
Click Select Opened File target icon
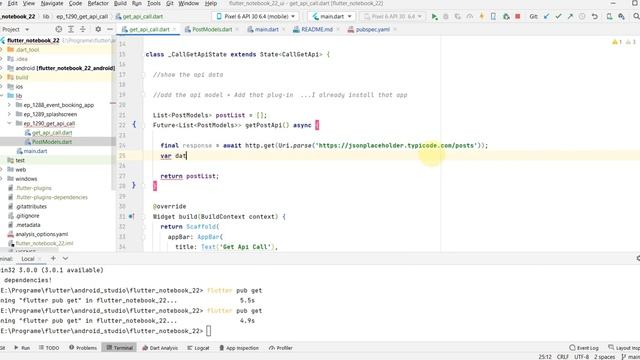[59, 29]
